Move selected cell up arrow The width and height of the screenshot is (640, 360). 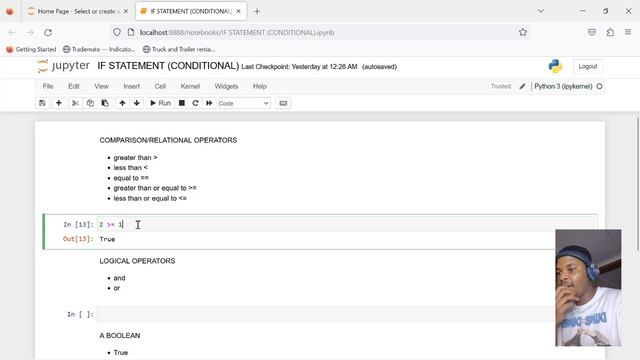pyautogui.click(x=122, y=103)
